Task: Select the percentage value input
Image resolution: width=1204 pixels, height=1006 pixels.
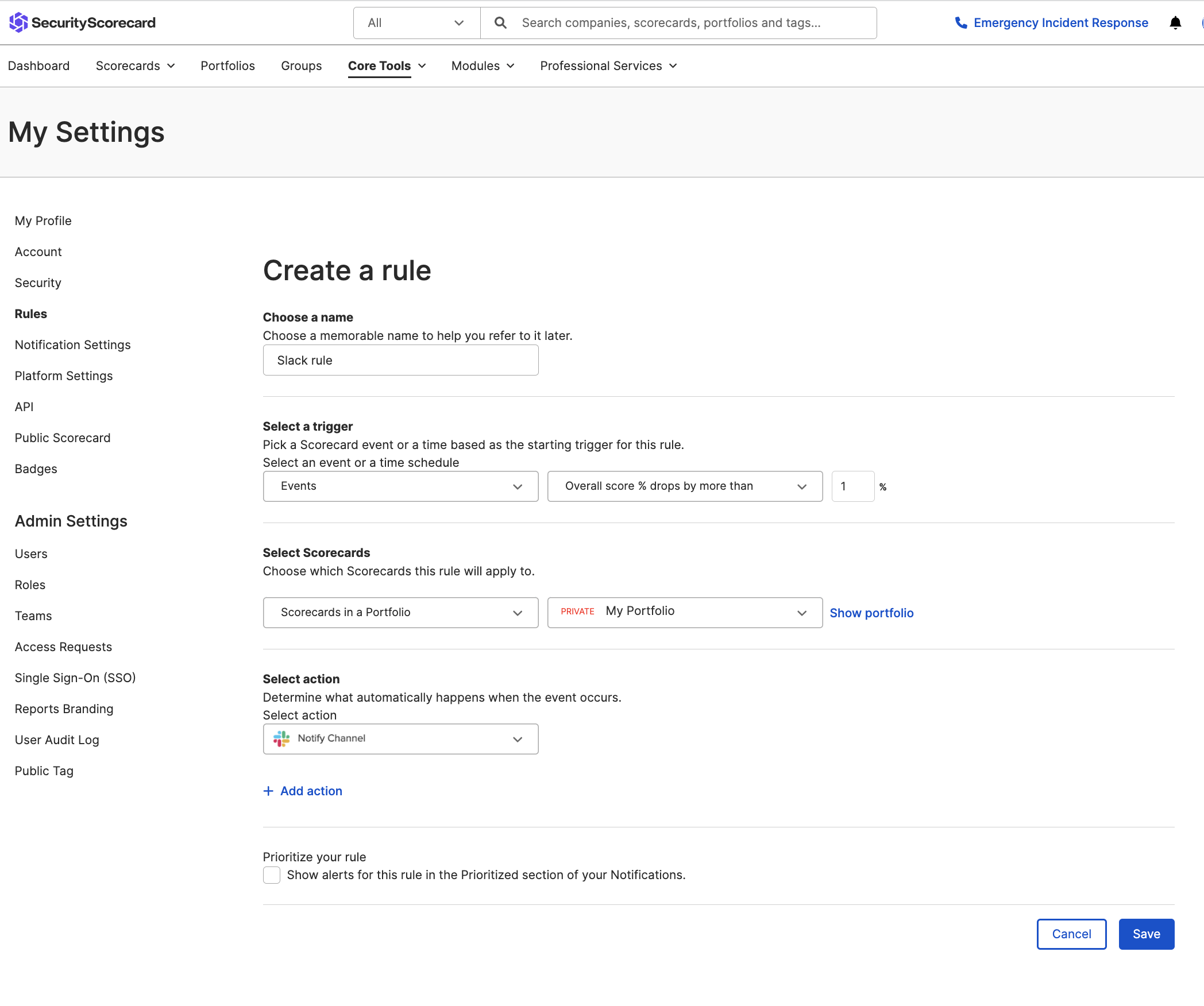Action: [x=852, y=486]
